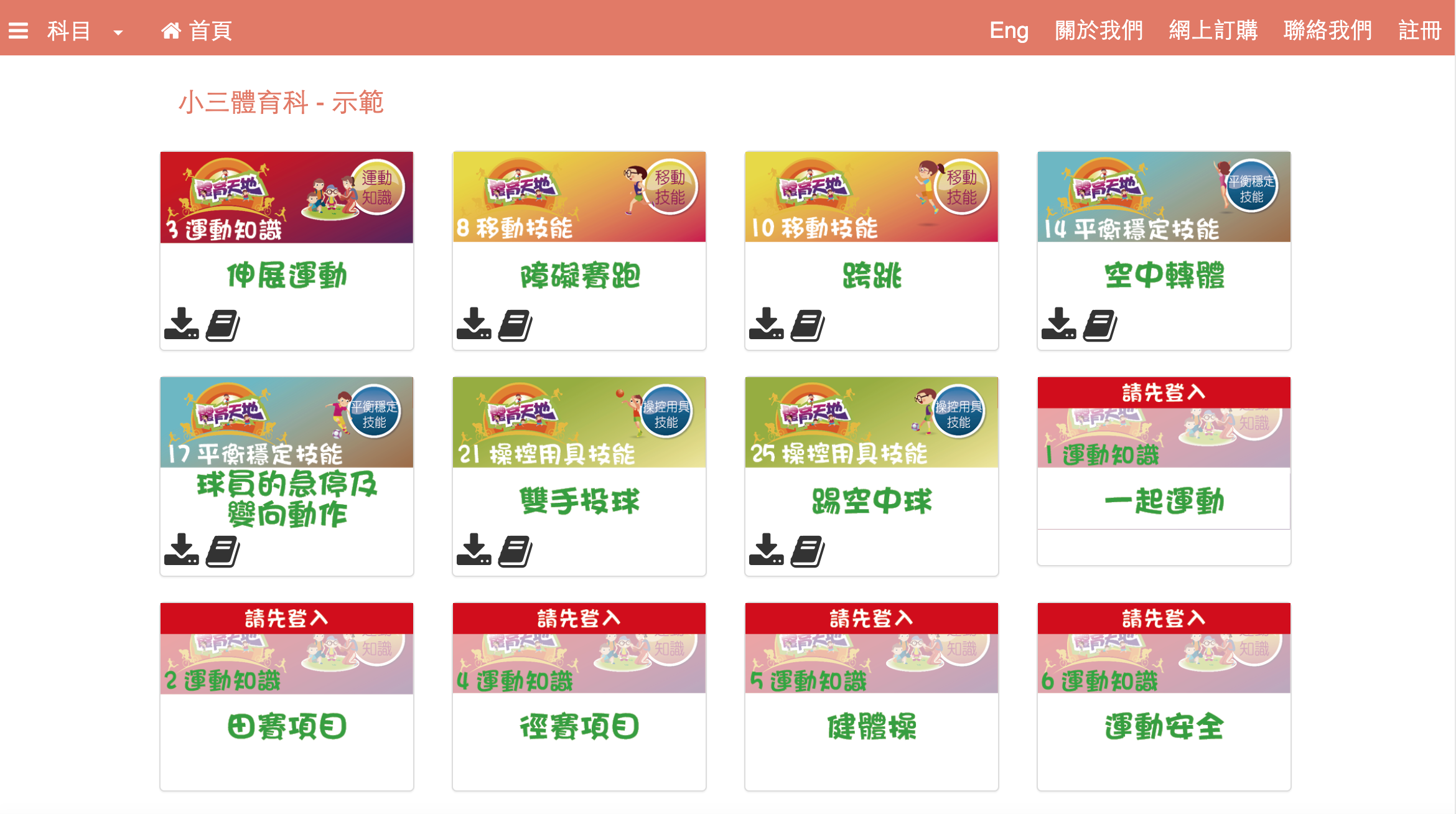The image size is (1456, 814).
Task: Download the 空中轉體 lesson
Action: pos(1058,324)
